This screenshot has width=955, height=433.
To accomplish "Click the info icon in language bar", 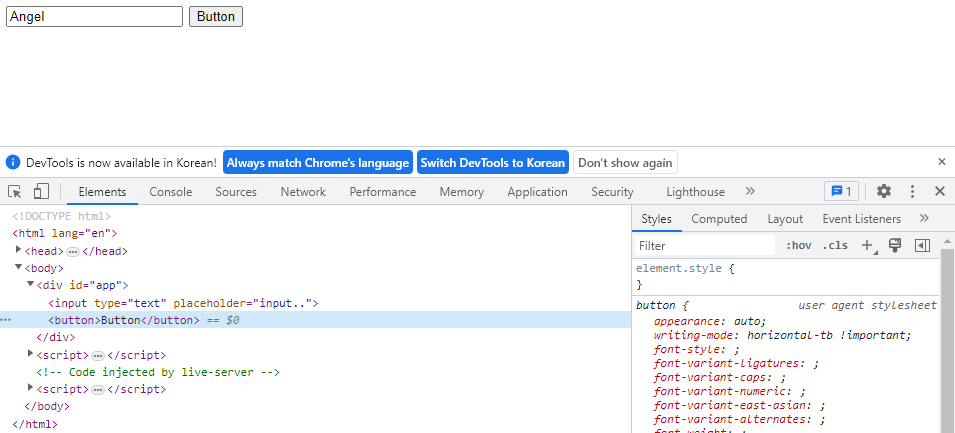I will coord(13,163).
